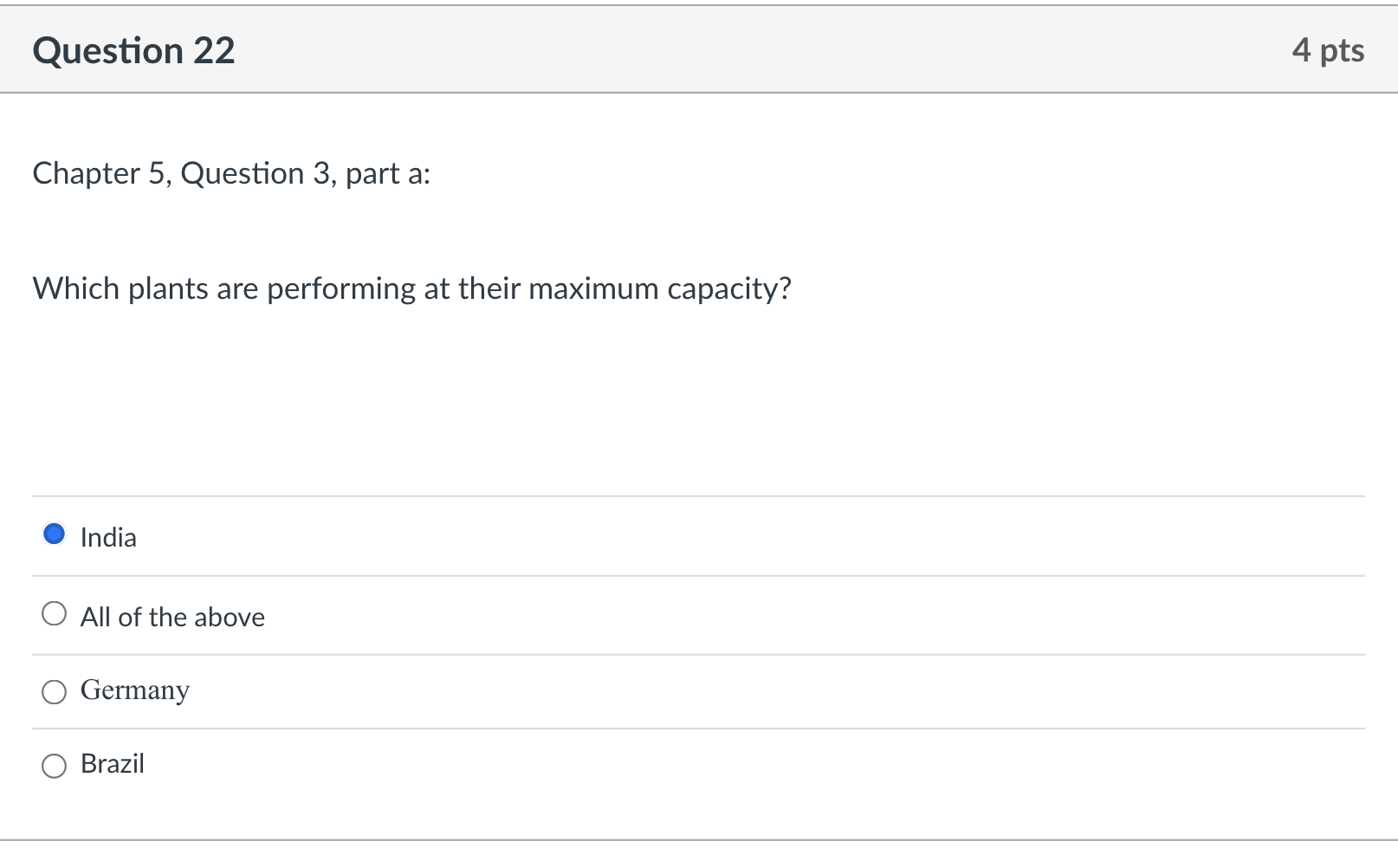Pick the Brazil radio button

point(54,766)
